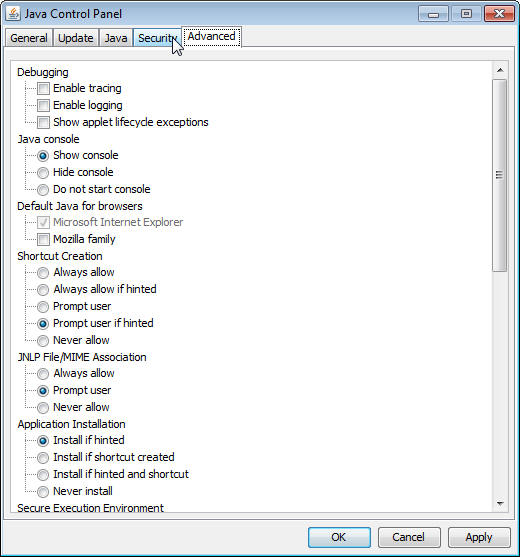The image size is (520, 557).
Task: Click the Secure Execution Environment heading
Action: coord(91,508)
